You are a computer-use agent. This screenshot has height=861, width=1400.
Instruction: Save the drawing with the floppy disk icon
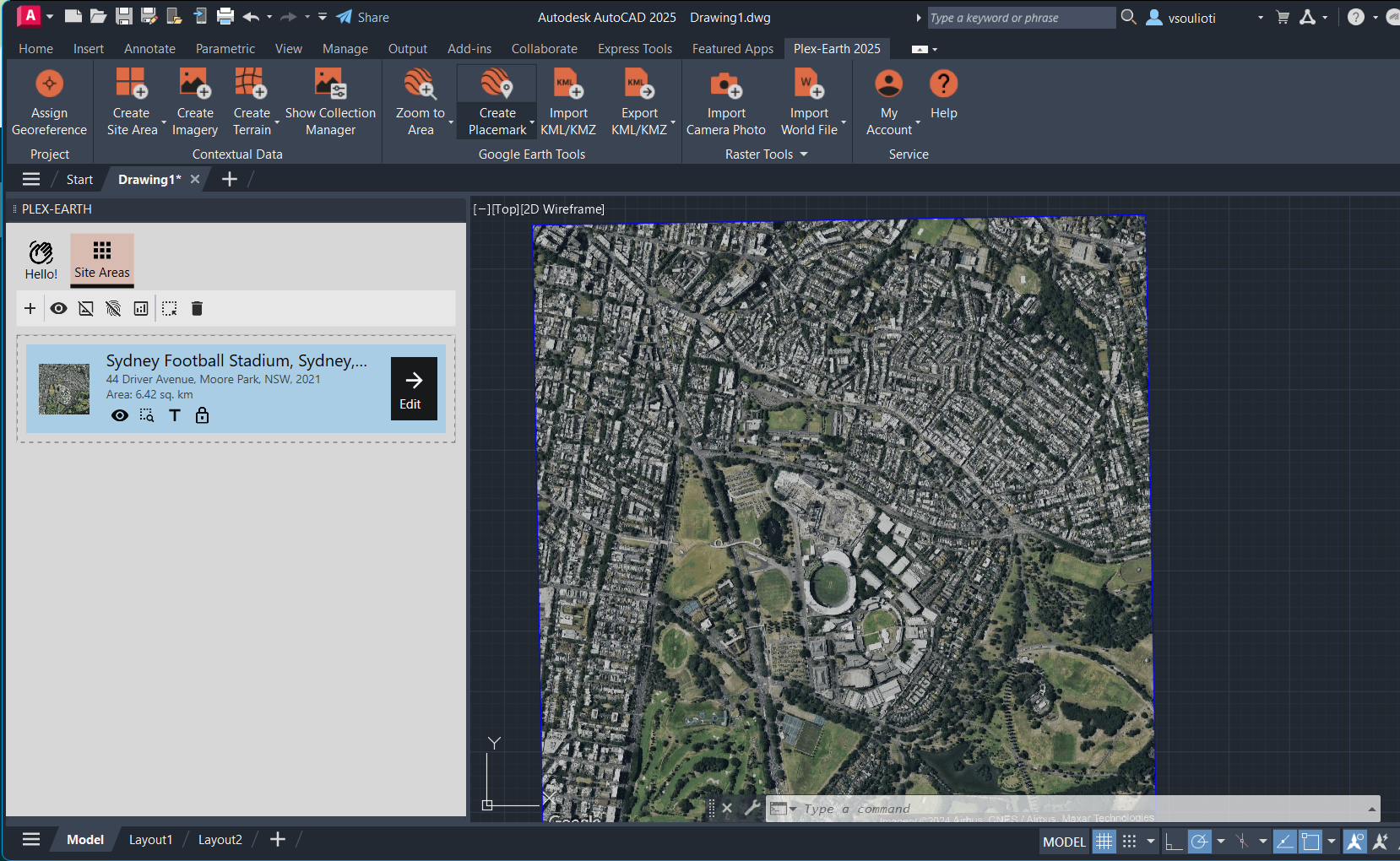[123, 16]
